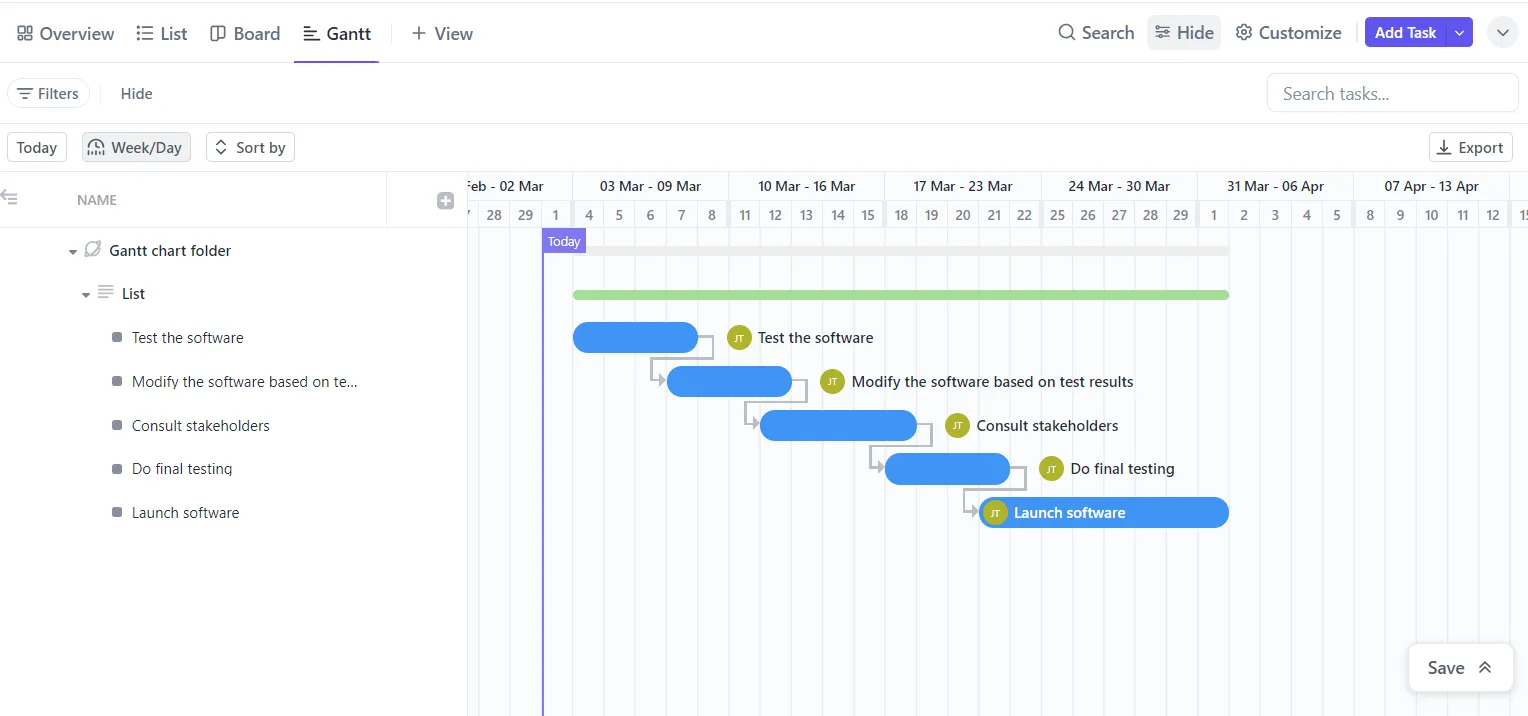This screenshot has width=1528, height=716.
Task: Expand the round chevron menu at top right
Action: click(1502, 32)
